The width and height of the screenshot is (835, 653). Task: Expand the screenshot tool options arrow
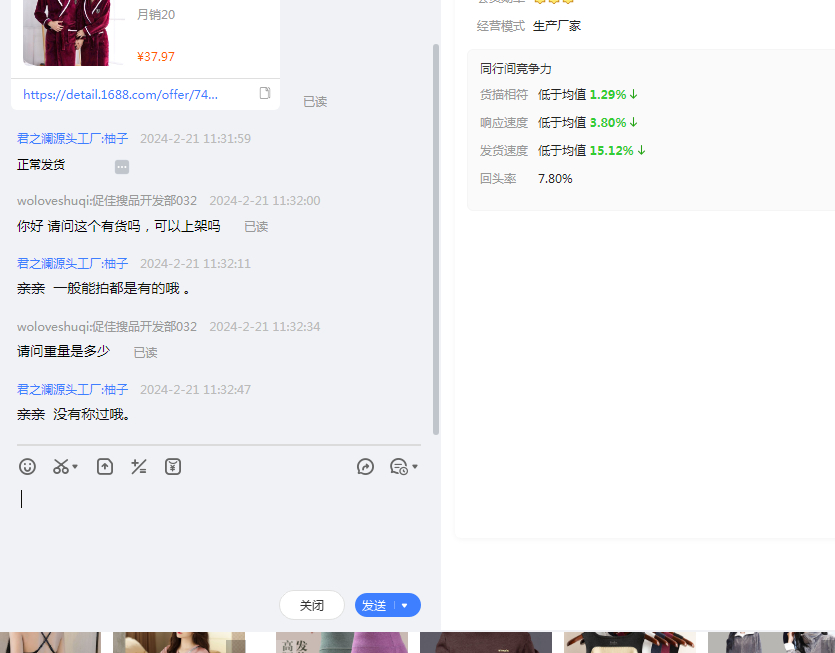(x=75, y=467)
